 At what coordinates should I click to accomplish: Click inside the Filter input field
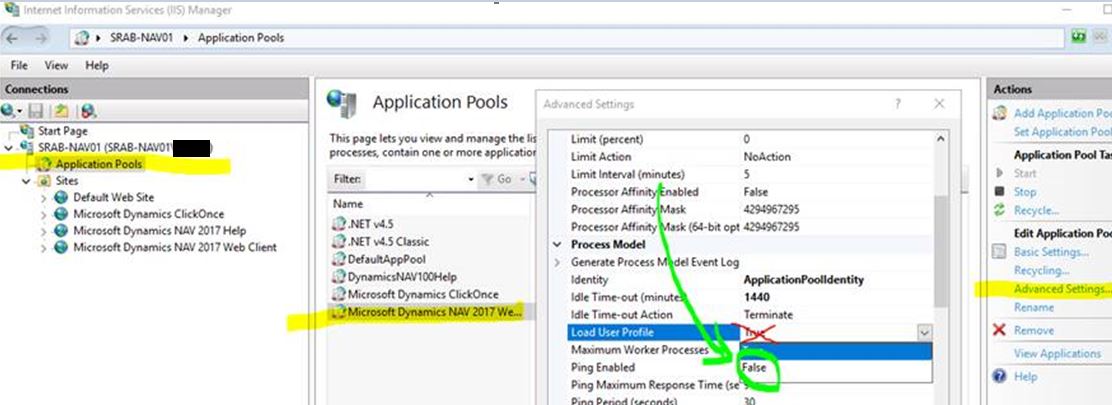tap(416, 179)
